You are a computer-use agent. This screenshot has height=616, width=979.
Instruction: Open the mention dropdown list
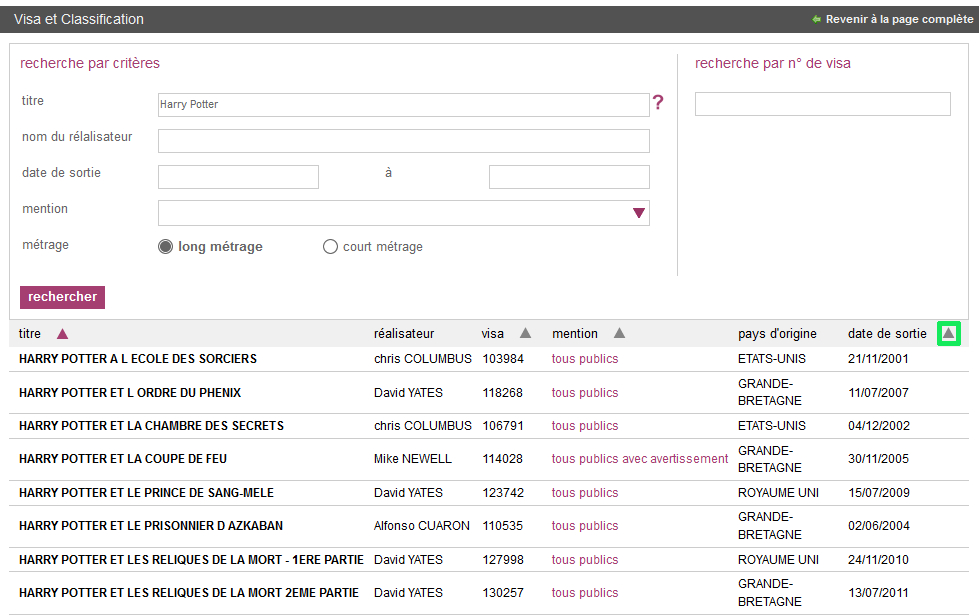click(x=639, y=213)
